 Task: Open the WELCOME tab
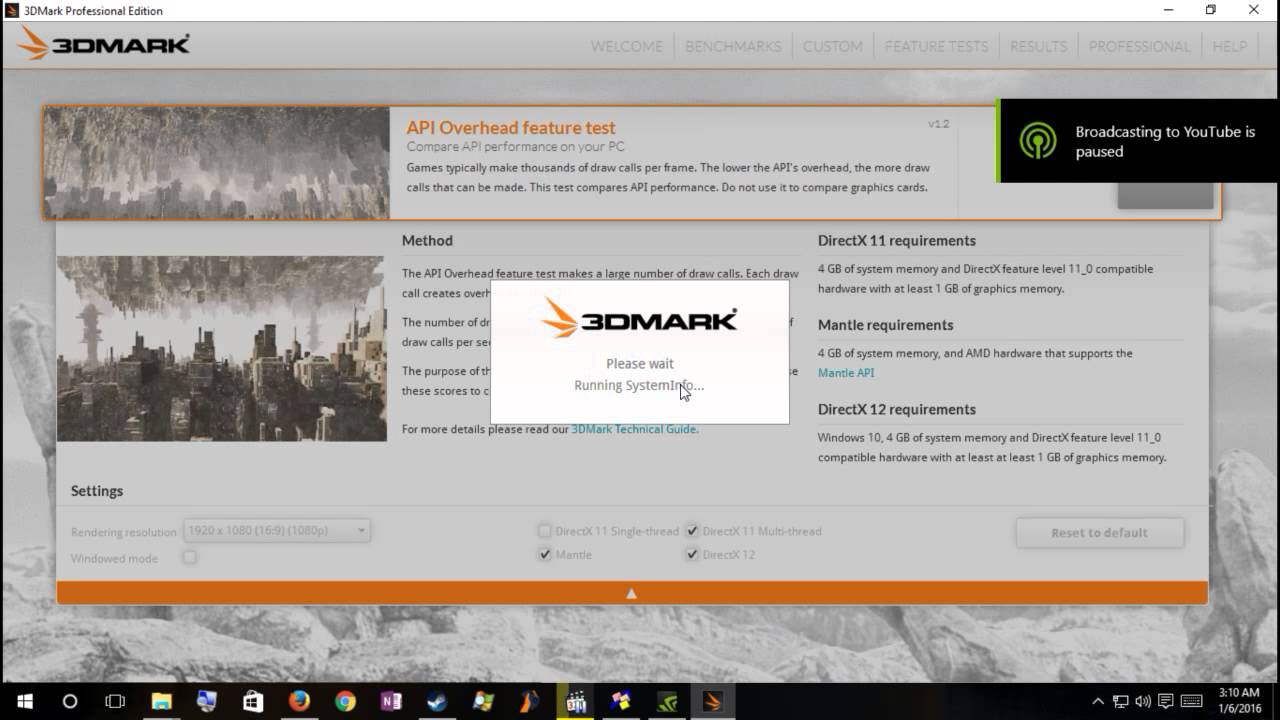627,46
